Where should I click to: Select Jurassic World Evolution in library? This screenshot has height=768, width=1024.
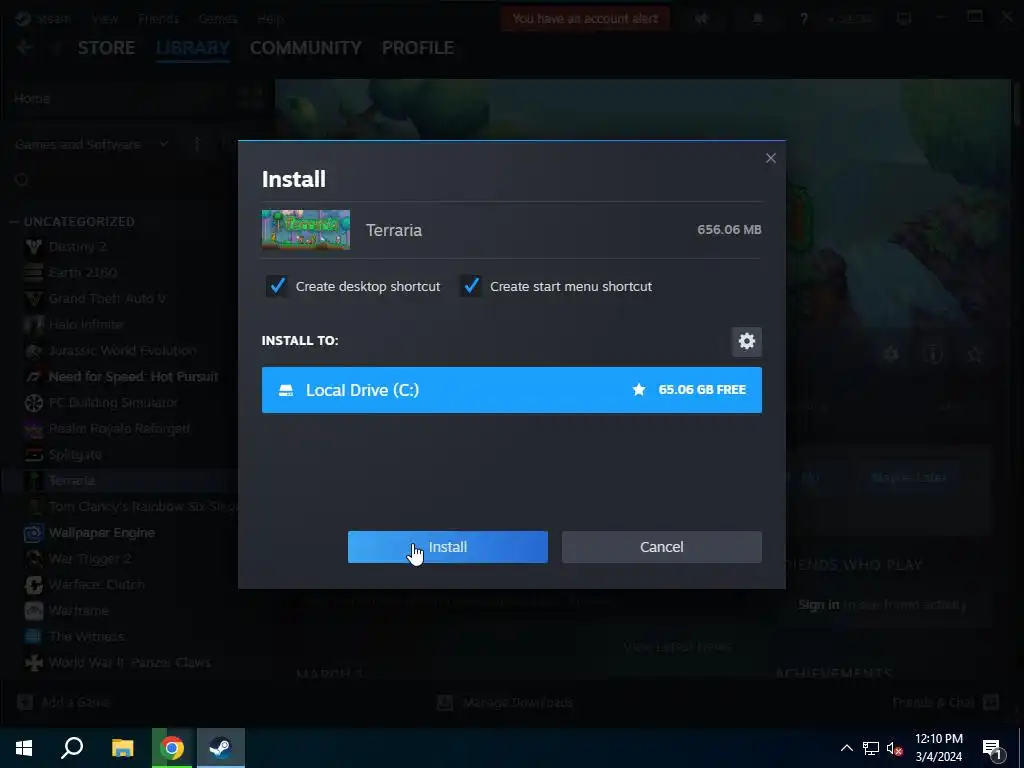pos(122,351)
